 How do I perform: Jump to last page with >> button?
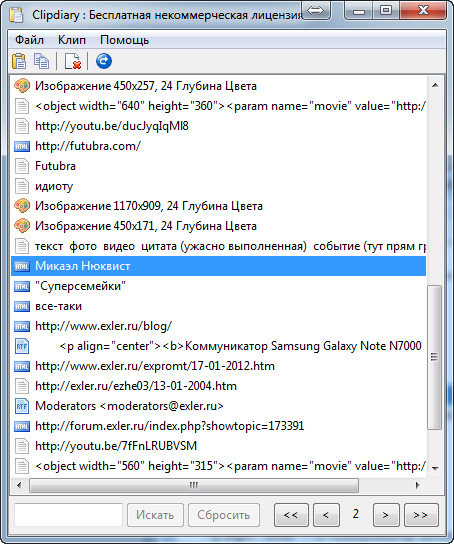[421, 515]
